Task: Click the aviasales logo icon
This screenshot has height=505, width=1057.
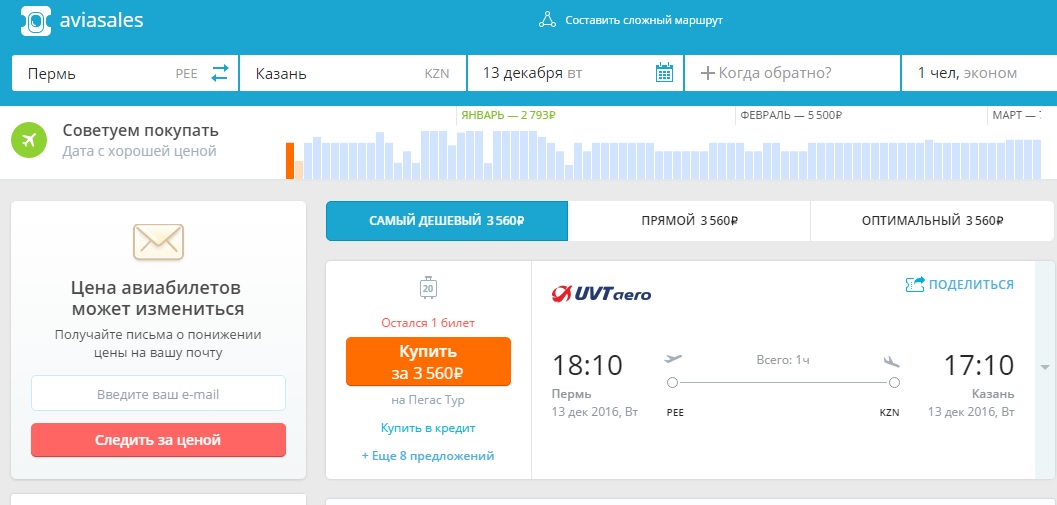Action: (x=34, y=21)
